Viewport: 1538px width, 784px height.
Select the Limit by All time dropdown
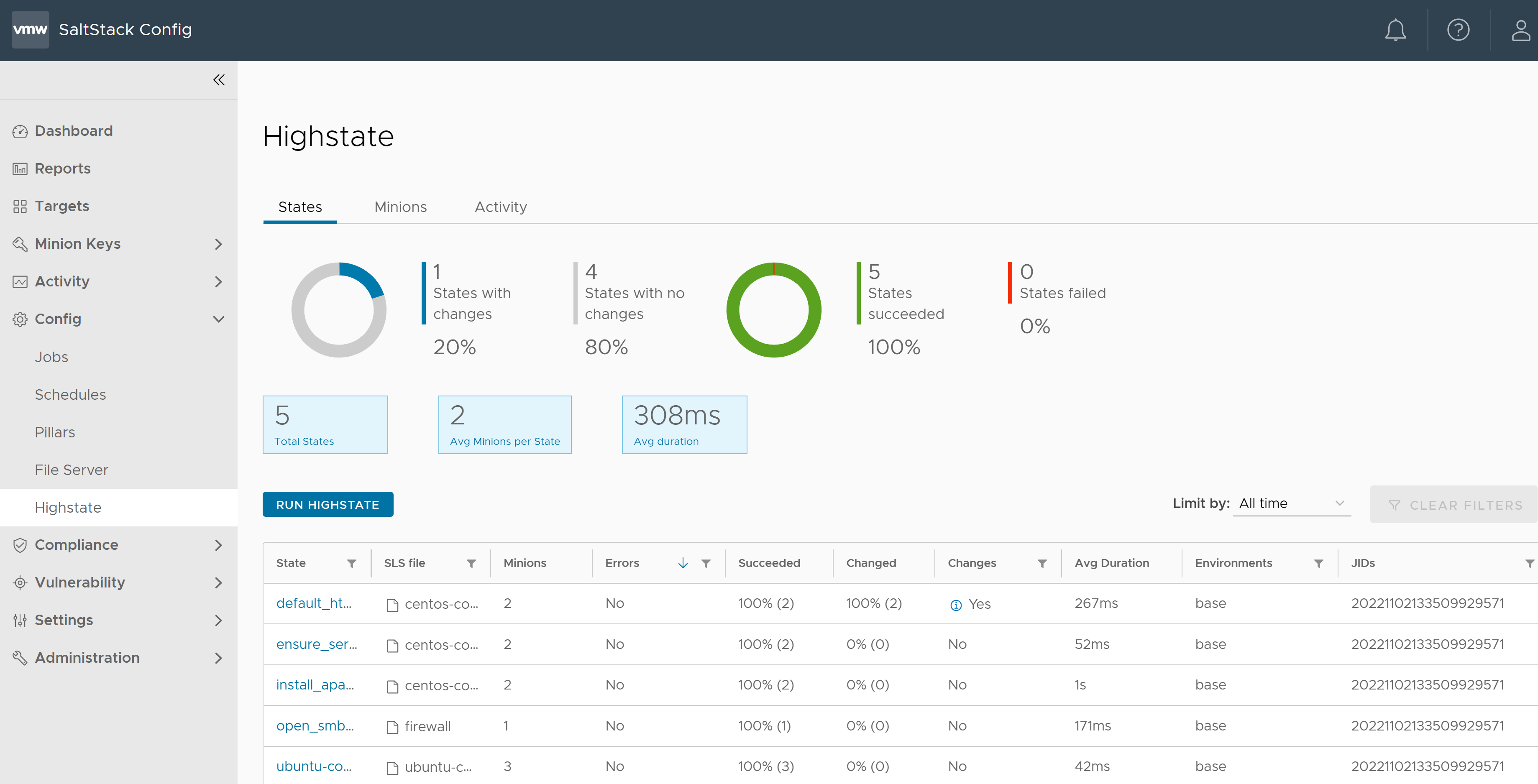coord(1289,503)
